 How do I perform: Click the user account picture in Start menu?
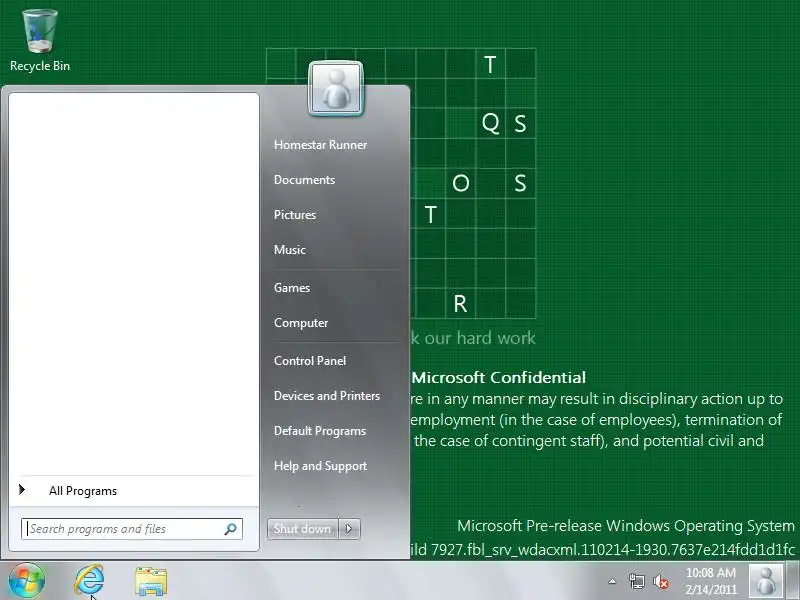pos(336,88)
